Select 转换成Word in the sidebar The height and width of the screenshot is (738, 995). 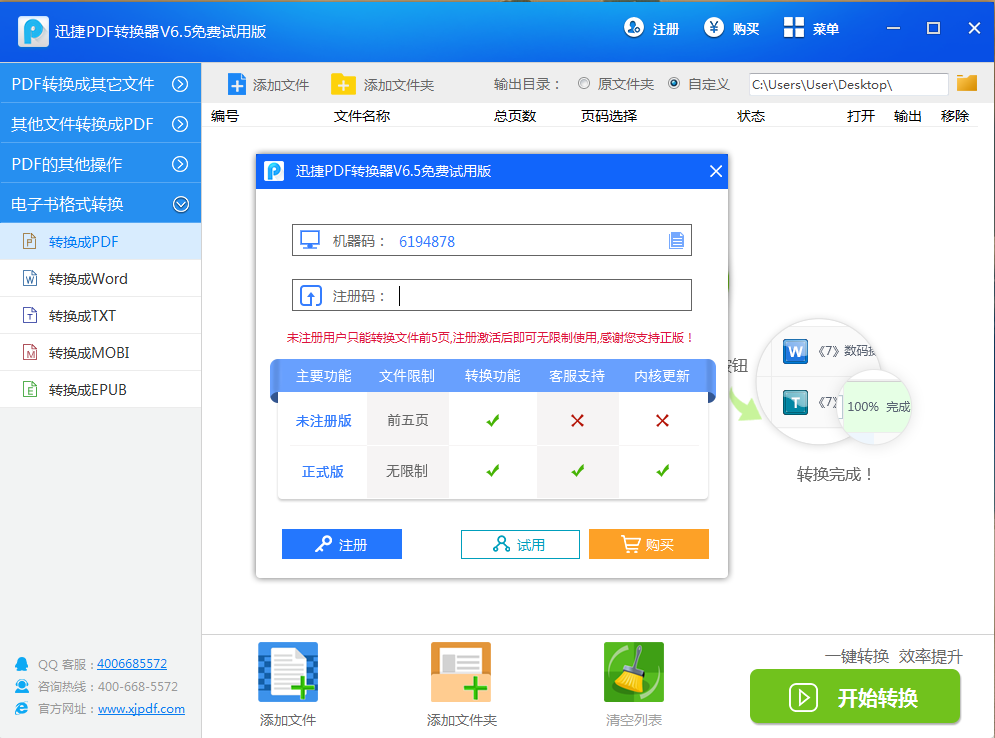point(100,279)
